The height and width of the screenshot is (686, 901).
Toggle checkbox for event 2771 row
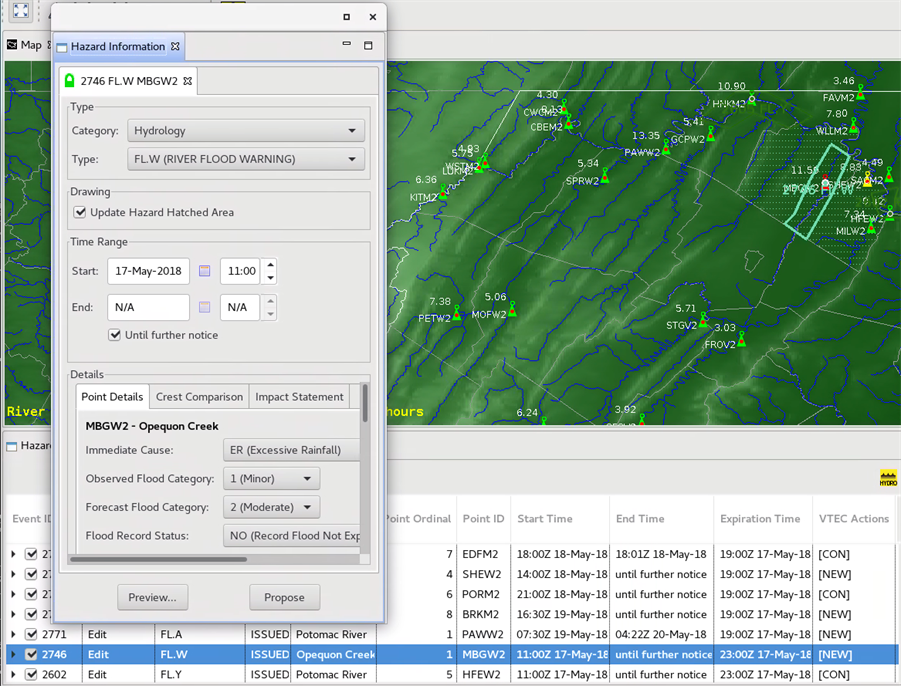32,634
